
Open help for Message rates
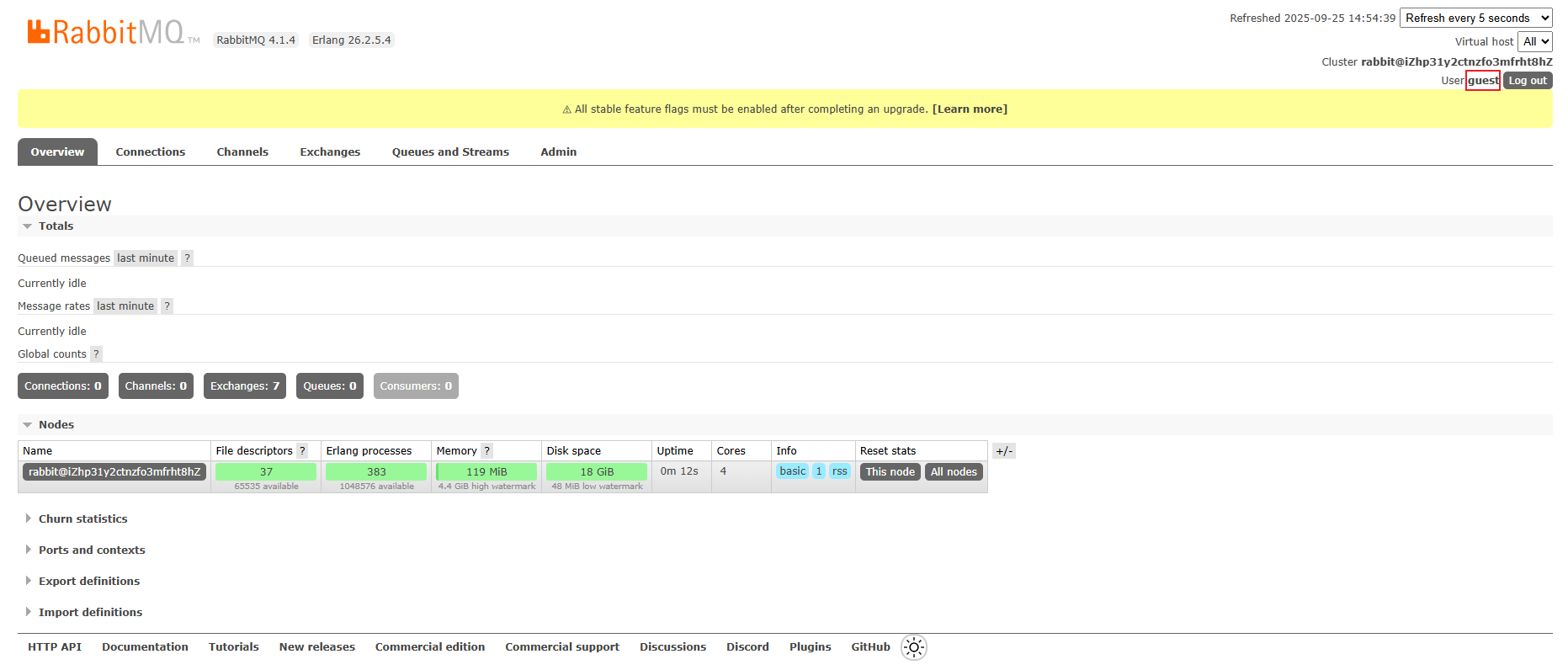tap(167, 306)
